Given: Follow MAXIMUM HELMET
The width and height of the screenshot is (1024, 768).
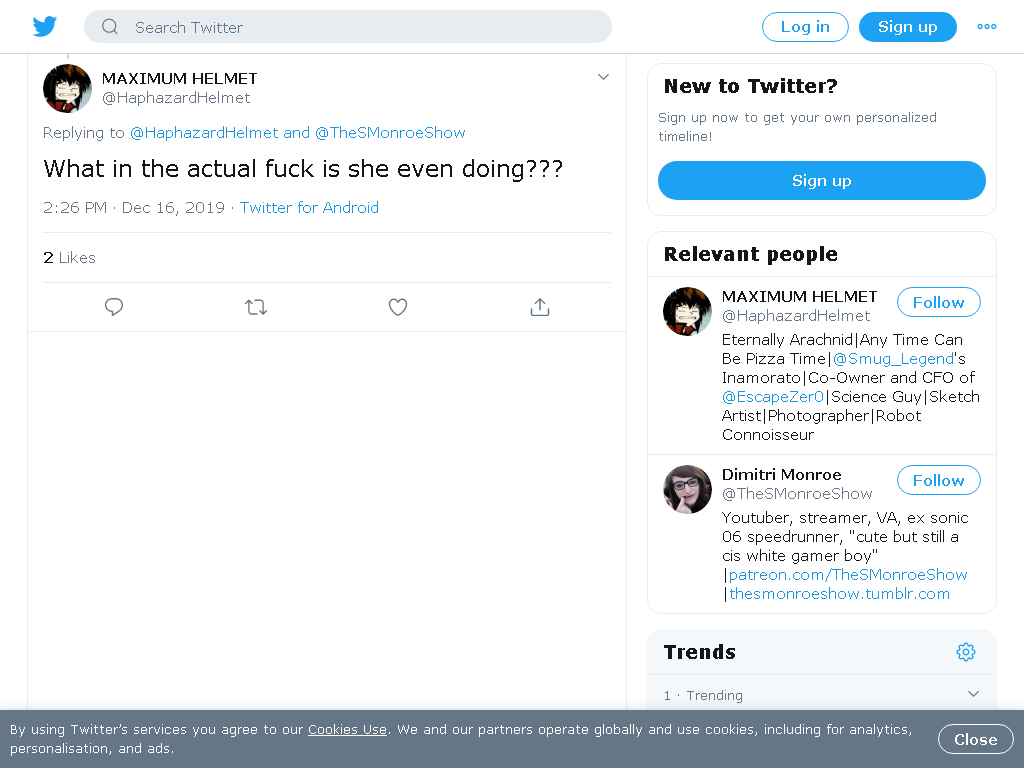Looking at the screenshot, I should [x=938, y=302].
